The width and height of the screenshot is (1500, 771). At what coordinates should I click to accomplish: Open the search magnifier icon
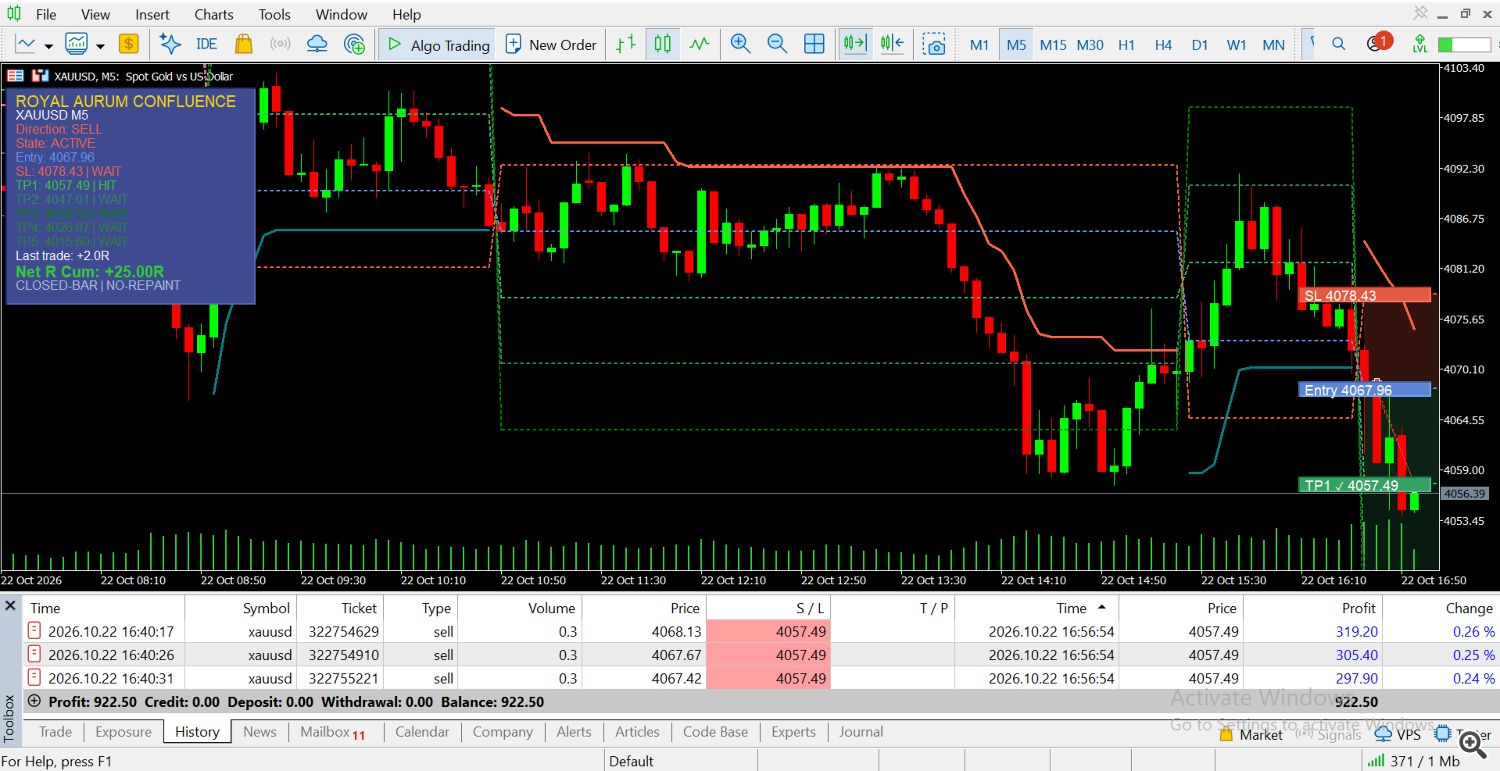(x=1340, y=44)
